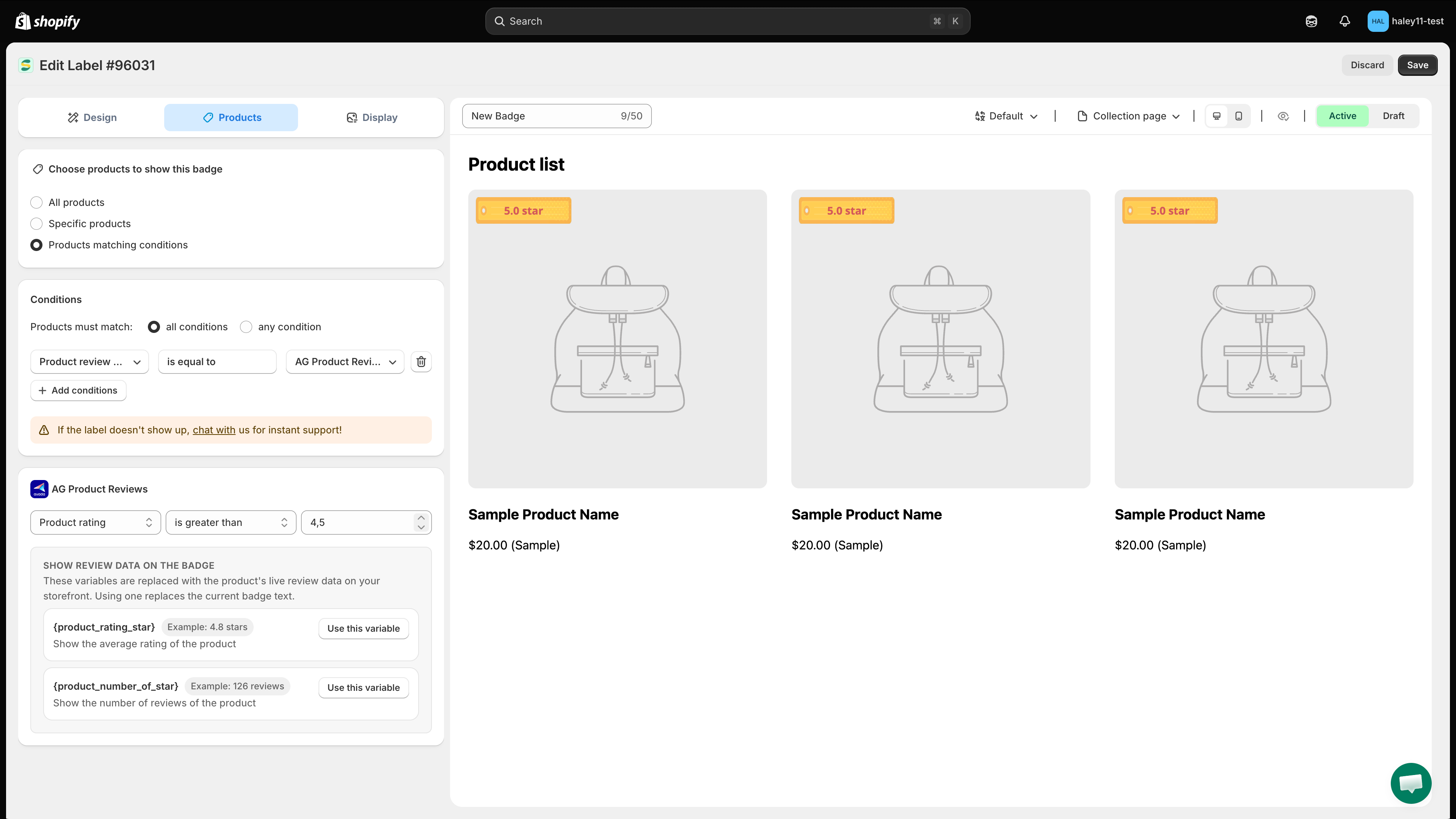Viewport: 1456px width, 819px height.
Task: Choose the any condition radio option
Action: 246,327
